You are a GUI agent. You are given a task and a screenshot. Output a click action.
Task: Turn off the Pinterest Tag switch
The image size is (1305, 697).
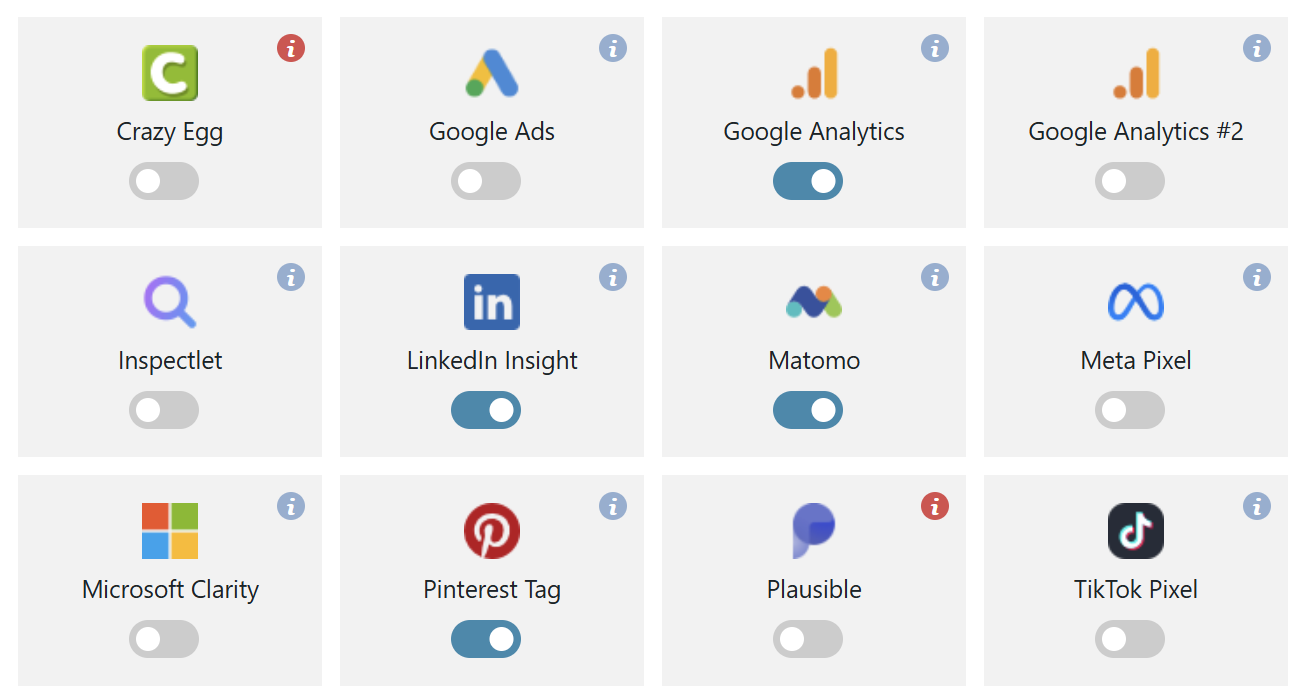click(x=486, y=639)
